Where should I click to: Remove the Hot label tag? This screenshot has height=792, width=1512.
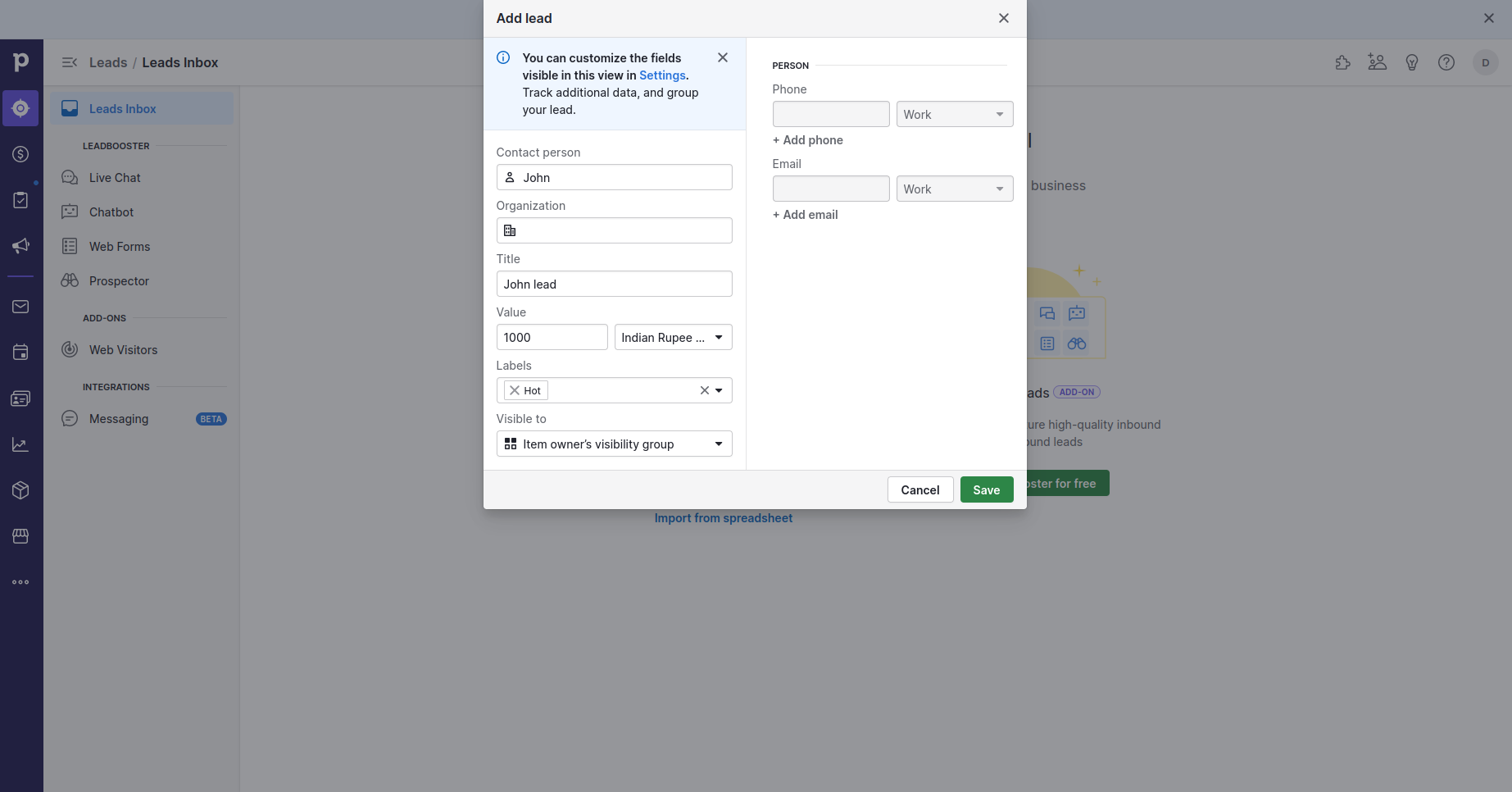tap(515, 390)
